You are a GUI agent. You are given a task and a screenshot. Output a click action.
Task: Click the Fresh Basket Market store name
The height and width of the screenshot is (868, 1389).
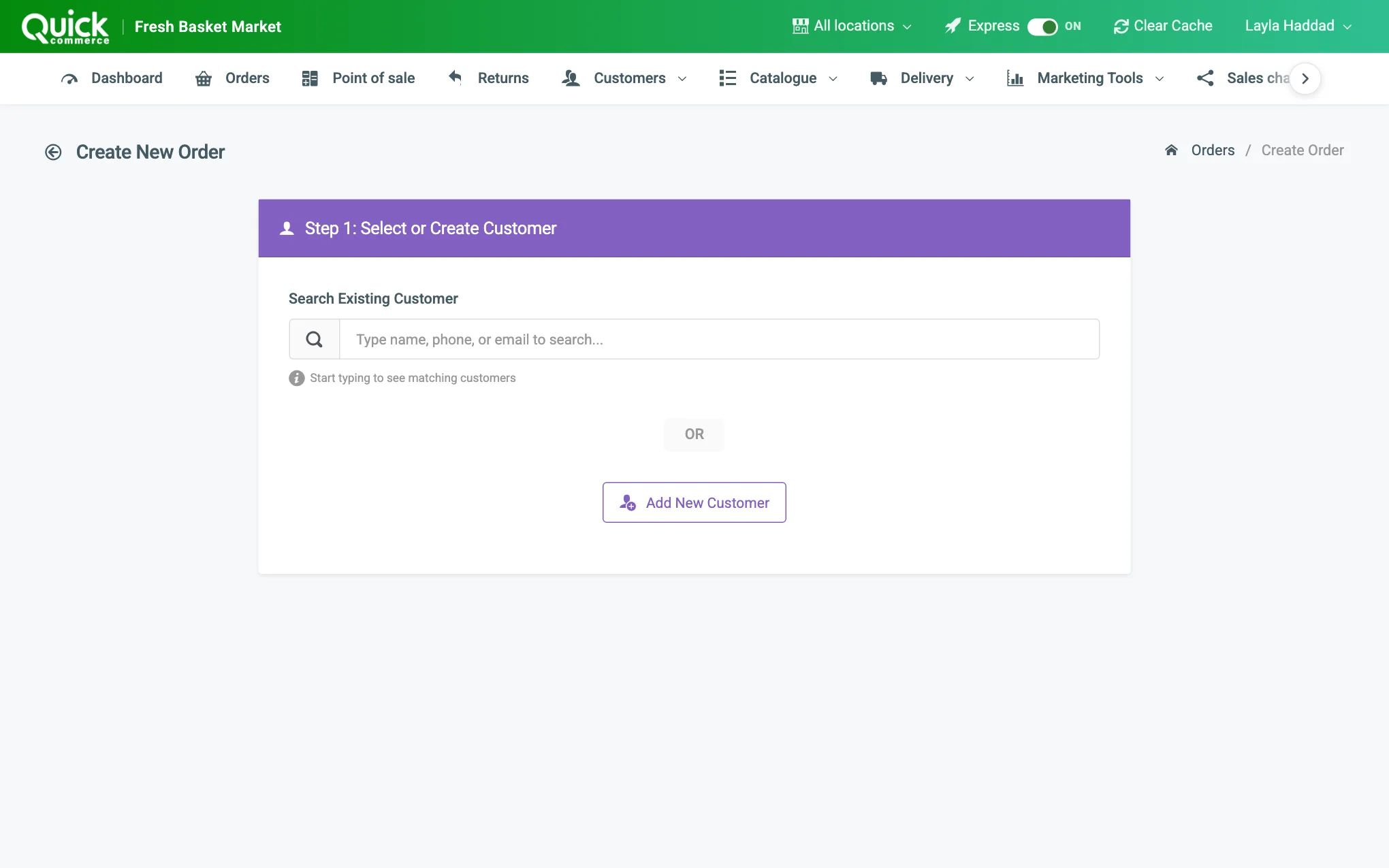pyautogui.click(x=208, y=27)
